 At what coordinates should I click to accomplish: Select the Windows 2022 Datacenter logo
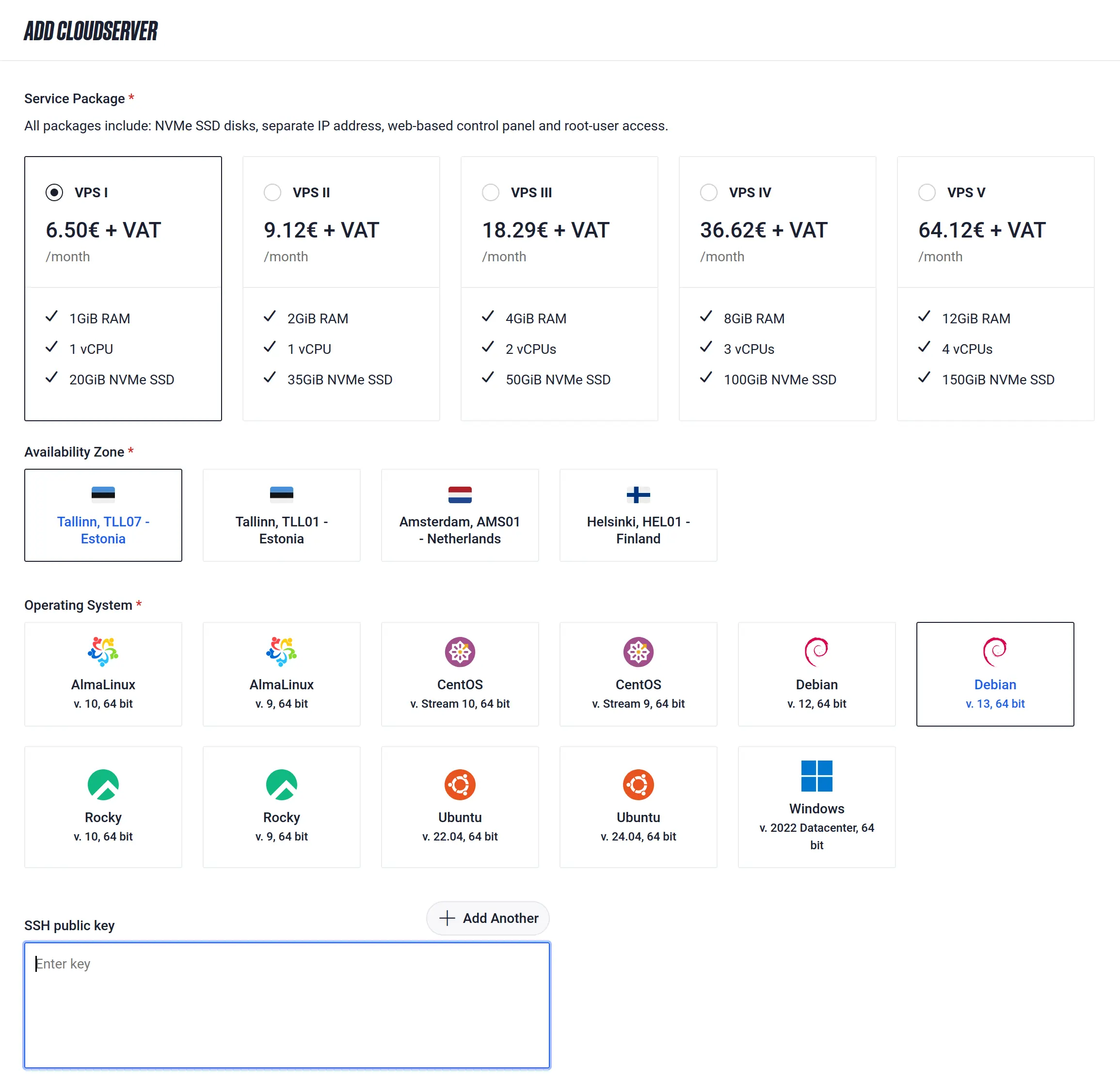(816, 776)
